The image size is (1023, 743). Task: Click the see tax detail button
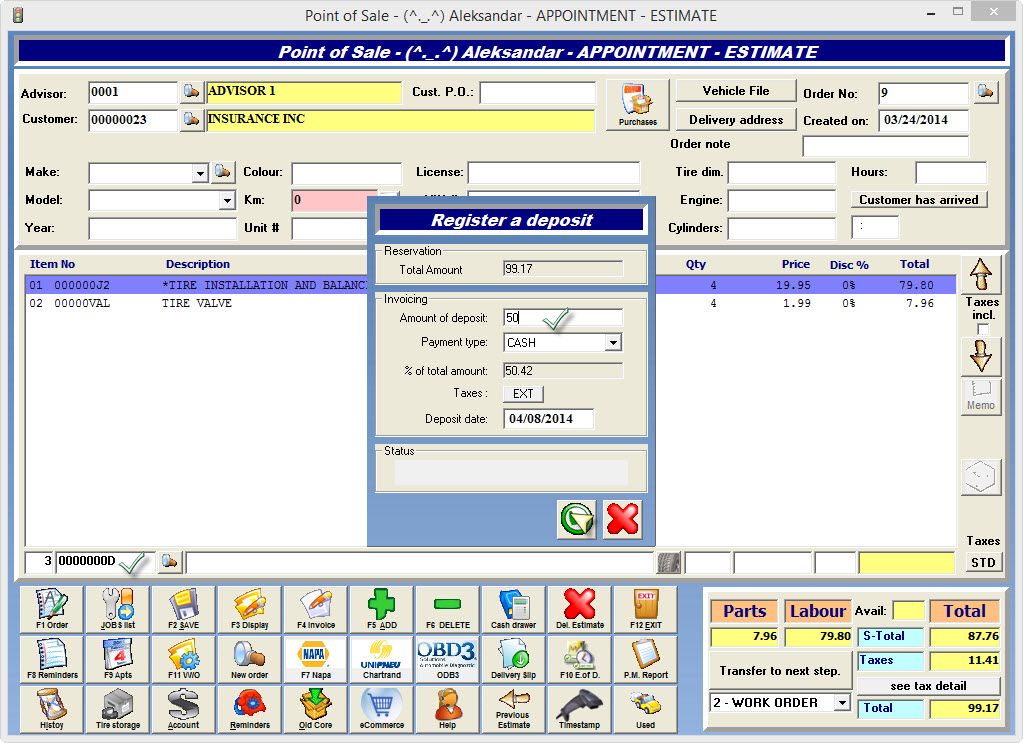928,686
